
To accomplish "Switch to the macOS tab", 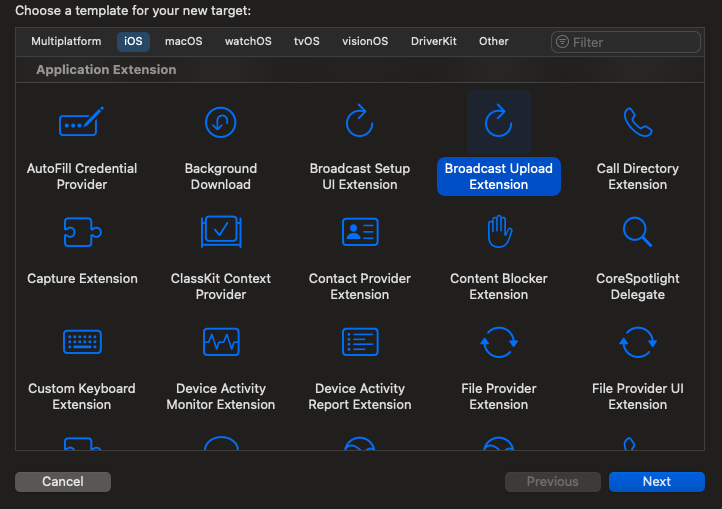I will coord(184,41).
